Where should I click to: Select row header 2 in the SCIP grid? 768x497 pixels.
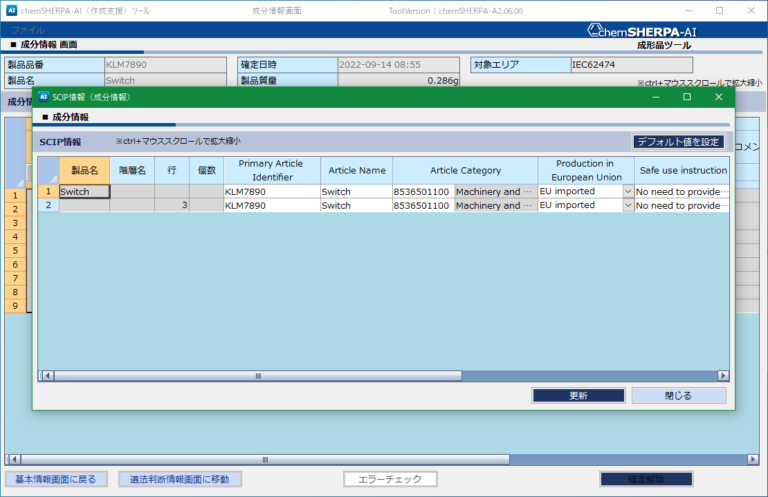pyautogui.click(x=48, y=205)
